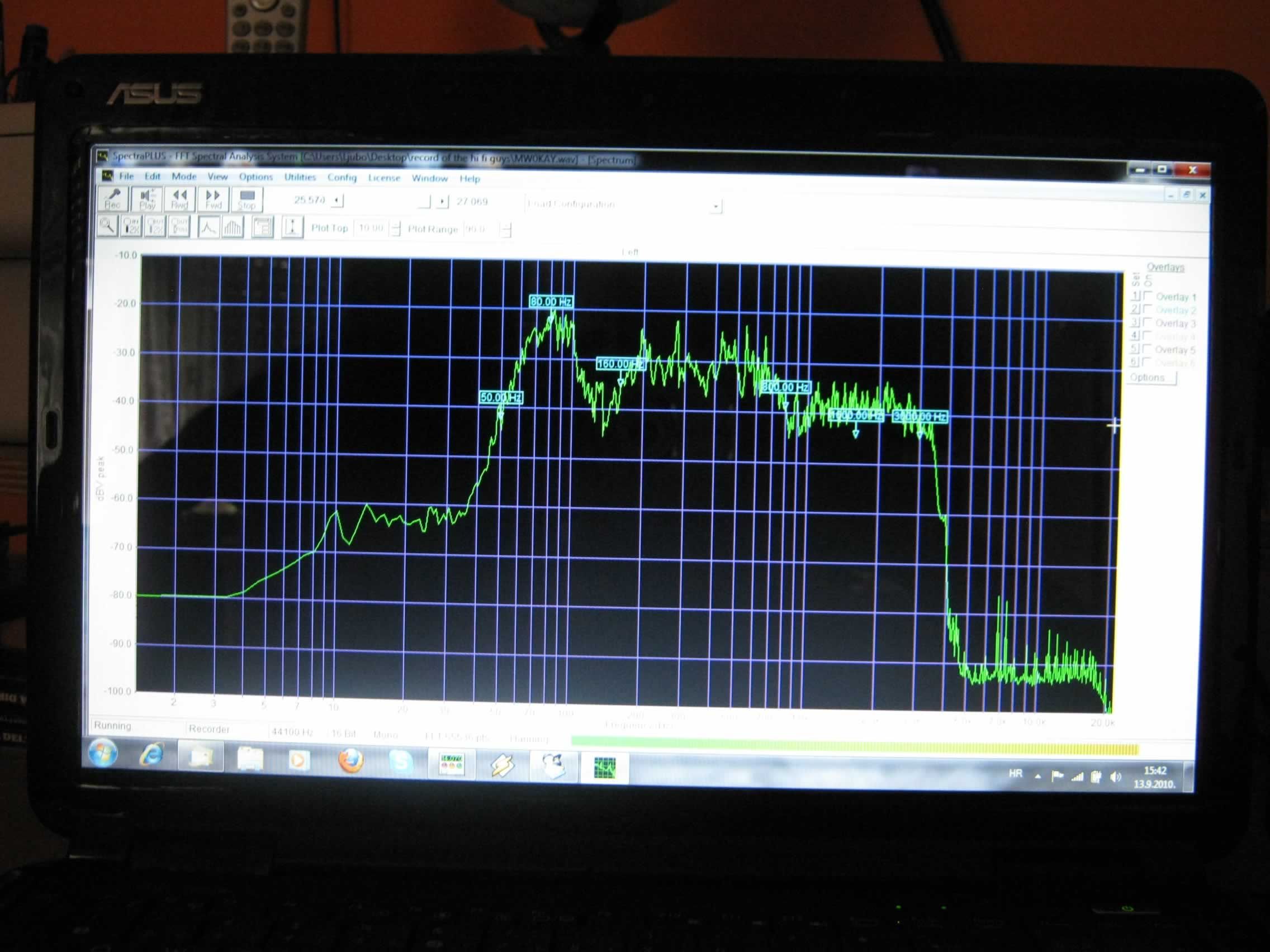Click the Plot Range spinner arrows
Viewport: 1270px width, 952px height.
pyautogui.click(x=505, y=230)
